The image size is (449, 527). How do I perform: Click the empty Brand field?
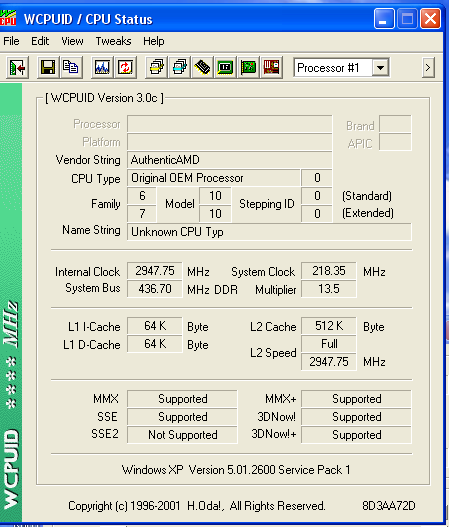395,124
